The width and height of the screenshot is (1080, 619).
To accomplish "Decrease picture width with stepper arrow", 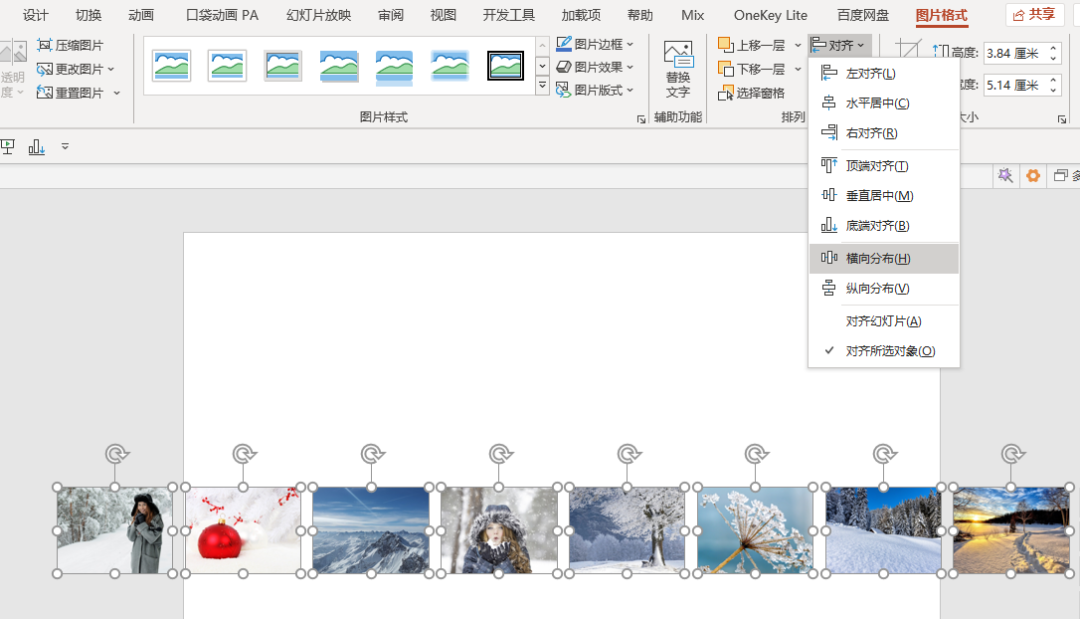I will click(x=1053, y=90).
